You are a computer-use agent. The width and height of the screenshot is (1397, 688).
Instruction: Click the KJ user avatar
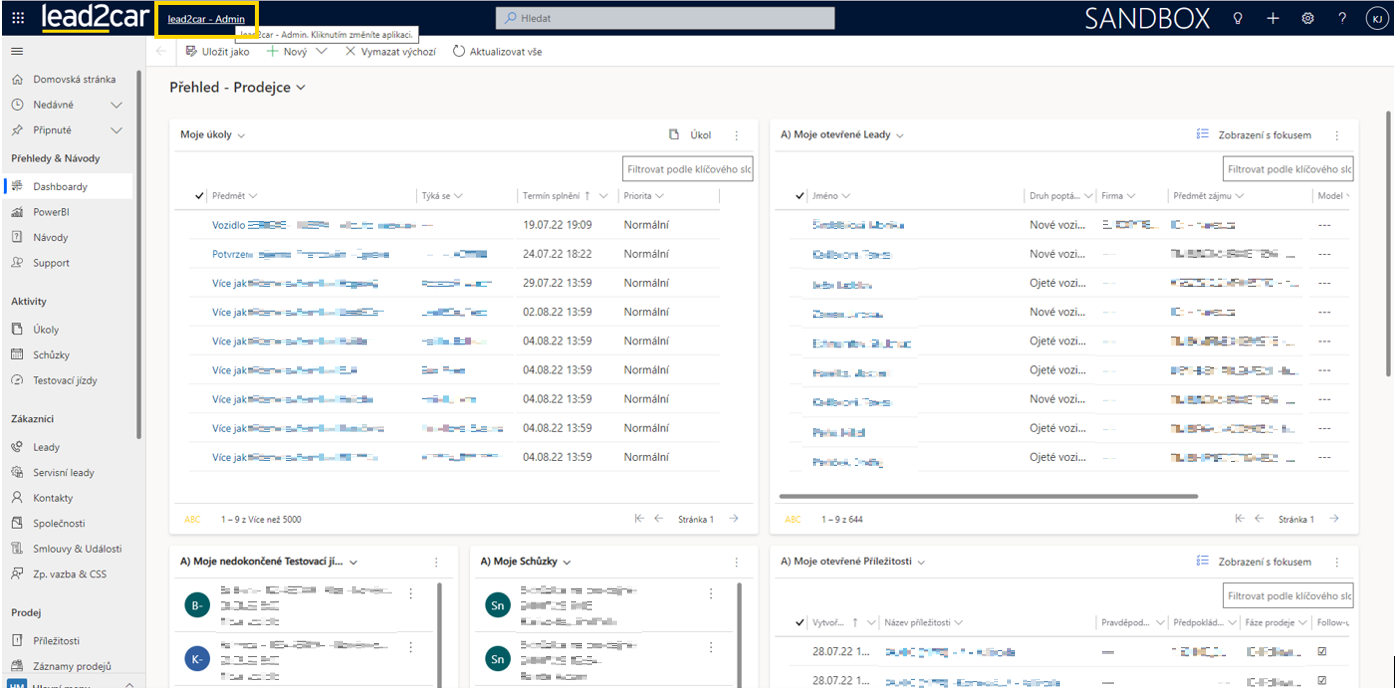click(1375, 18)
